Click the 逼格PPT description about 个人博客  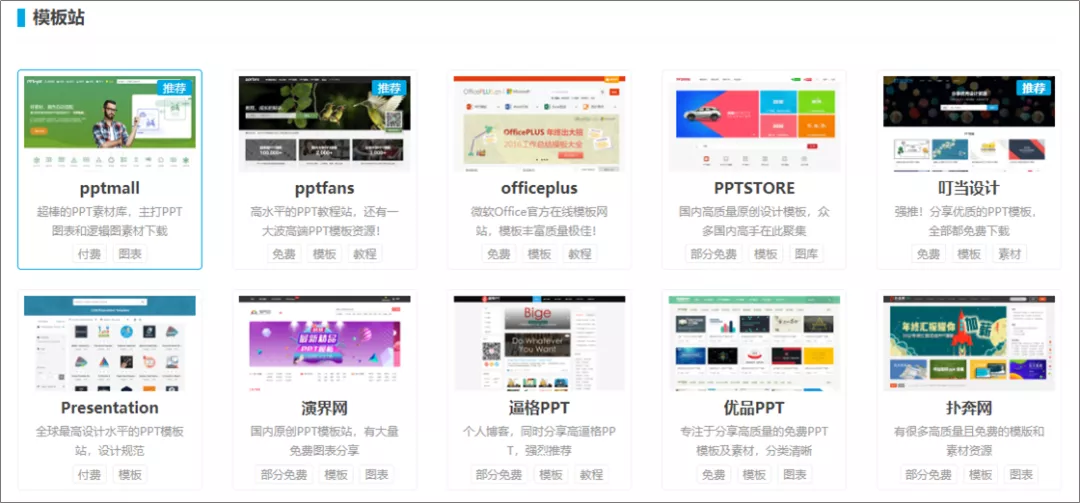pos(539,442)
